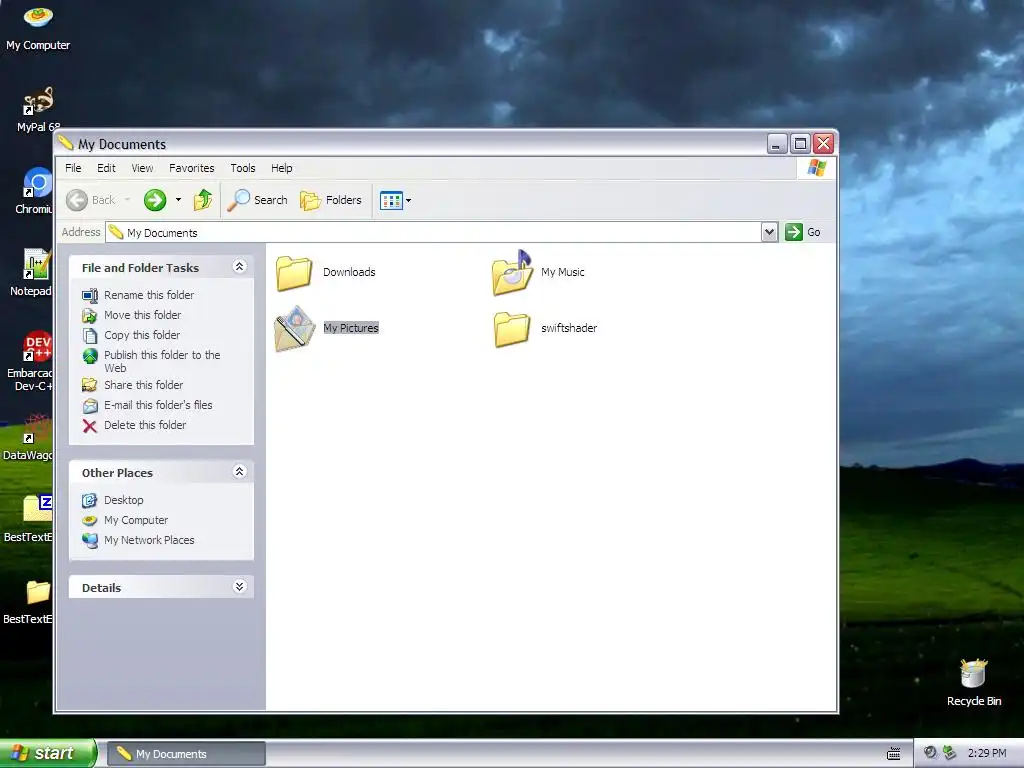1024x768 pixels.
Task: Open the Favorites menu
Action: (x=191, y=168)
